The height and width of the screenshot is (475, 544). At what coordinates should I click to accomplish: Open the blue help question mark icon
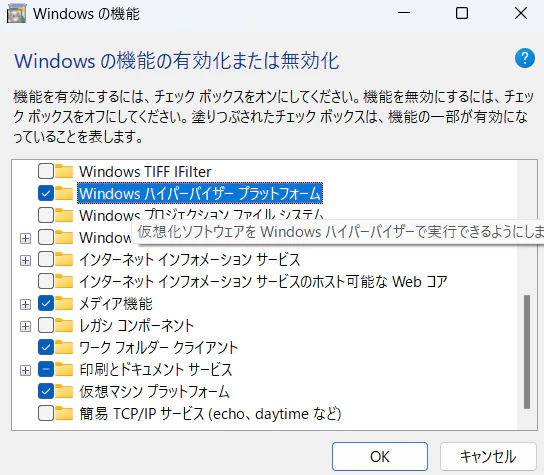[x=525, y=58]
